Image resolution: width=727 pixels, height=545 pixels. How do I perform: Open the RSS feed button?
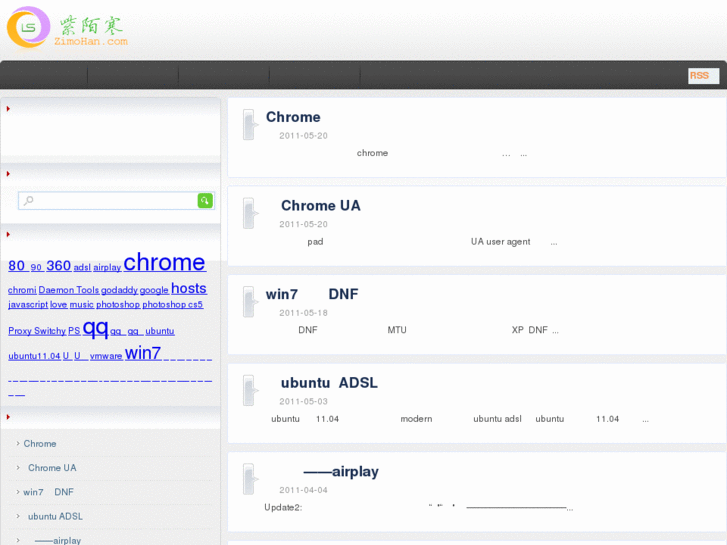point(703,76)
